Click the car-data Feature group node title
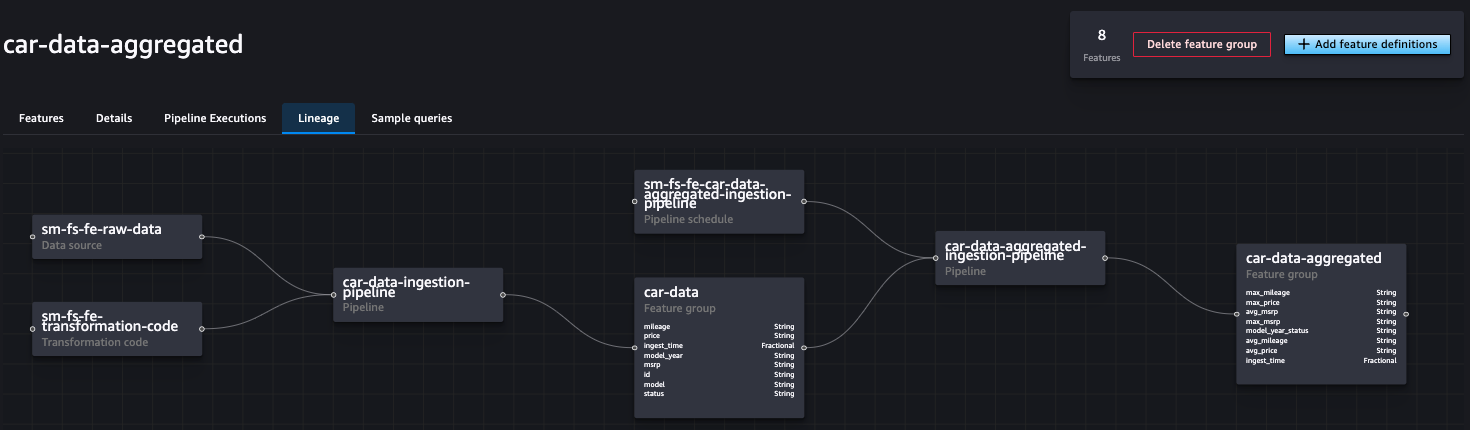The image size is (1470, 430). (671, 293)
